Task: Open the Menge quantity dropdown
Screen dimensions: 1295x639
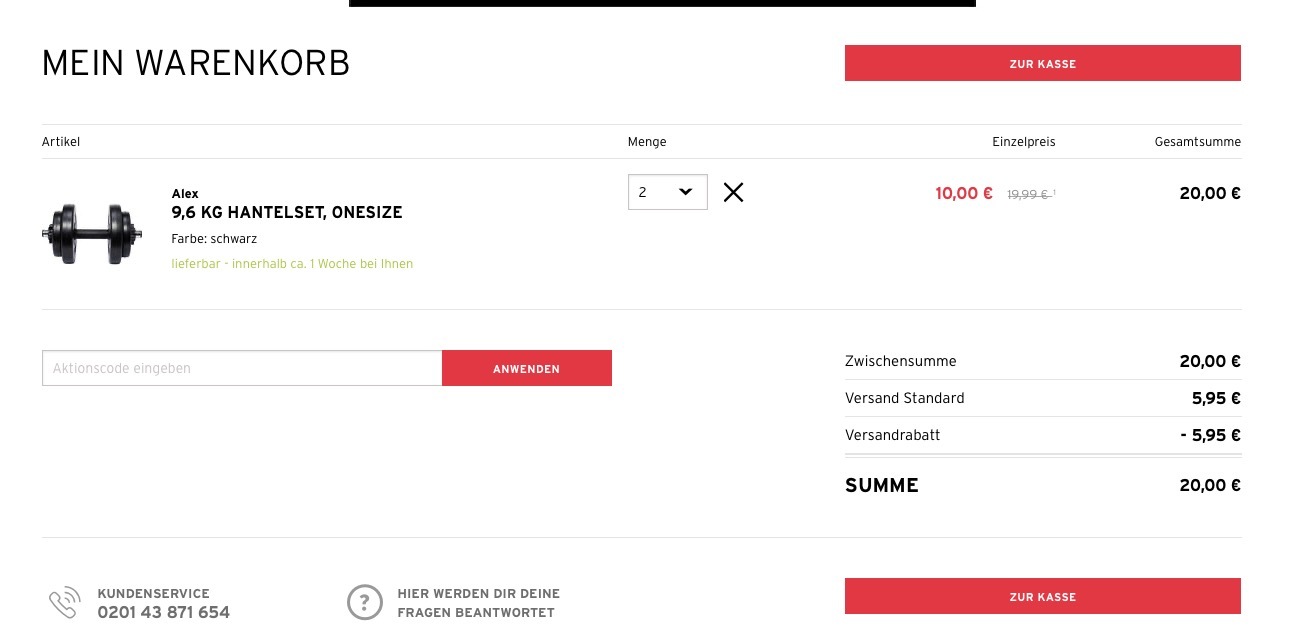Action: (x=667, y=192)
